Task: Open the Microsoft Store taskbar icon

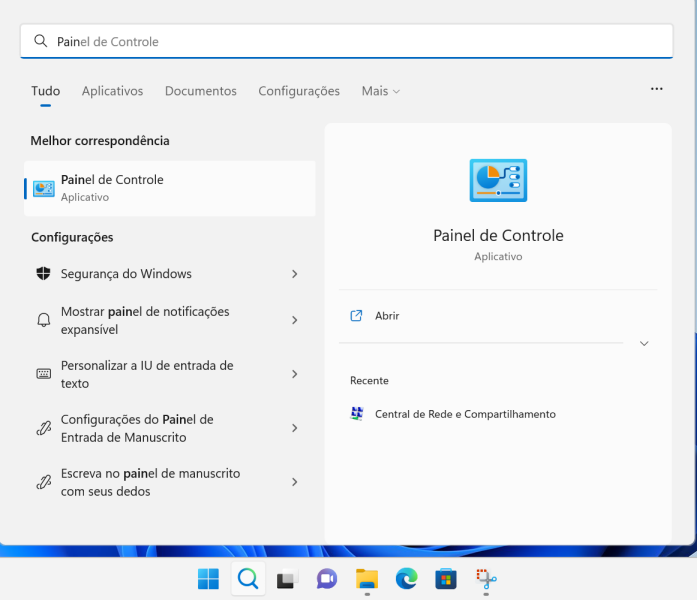Action: click(445, 578)
